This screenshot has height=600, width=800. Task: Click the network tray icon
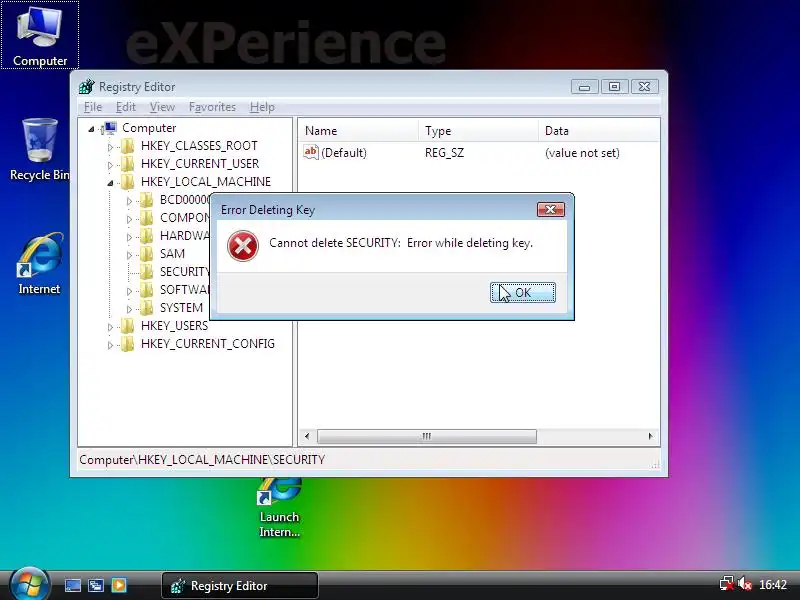coord(726,584)
